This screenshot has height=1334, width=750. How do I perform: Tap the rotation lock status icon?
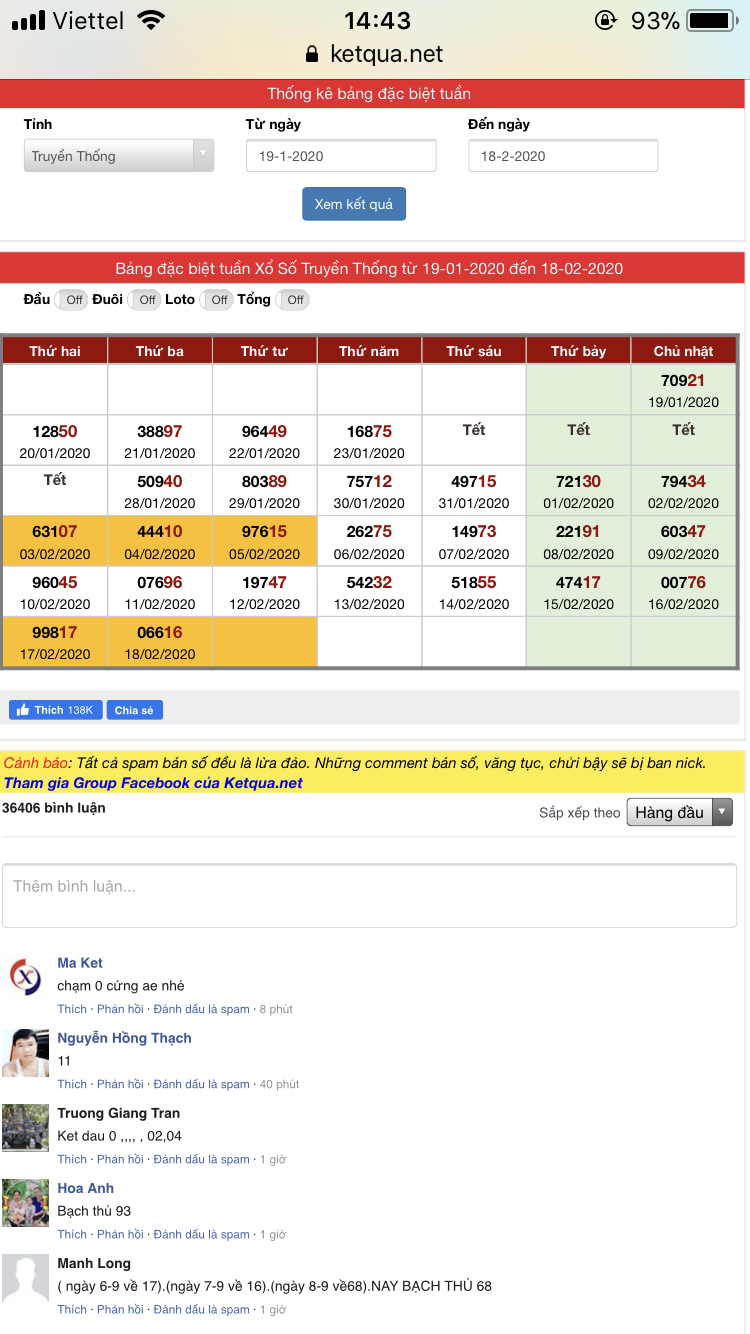click(606, 20)
